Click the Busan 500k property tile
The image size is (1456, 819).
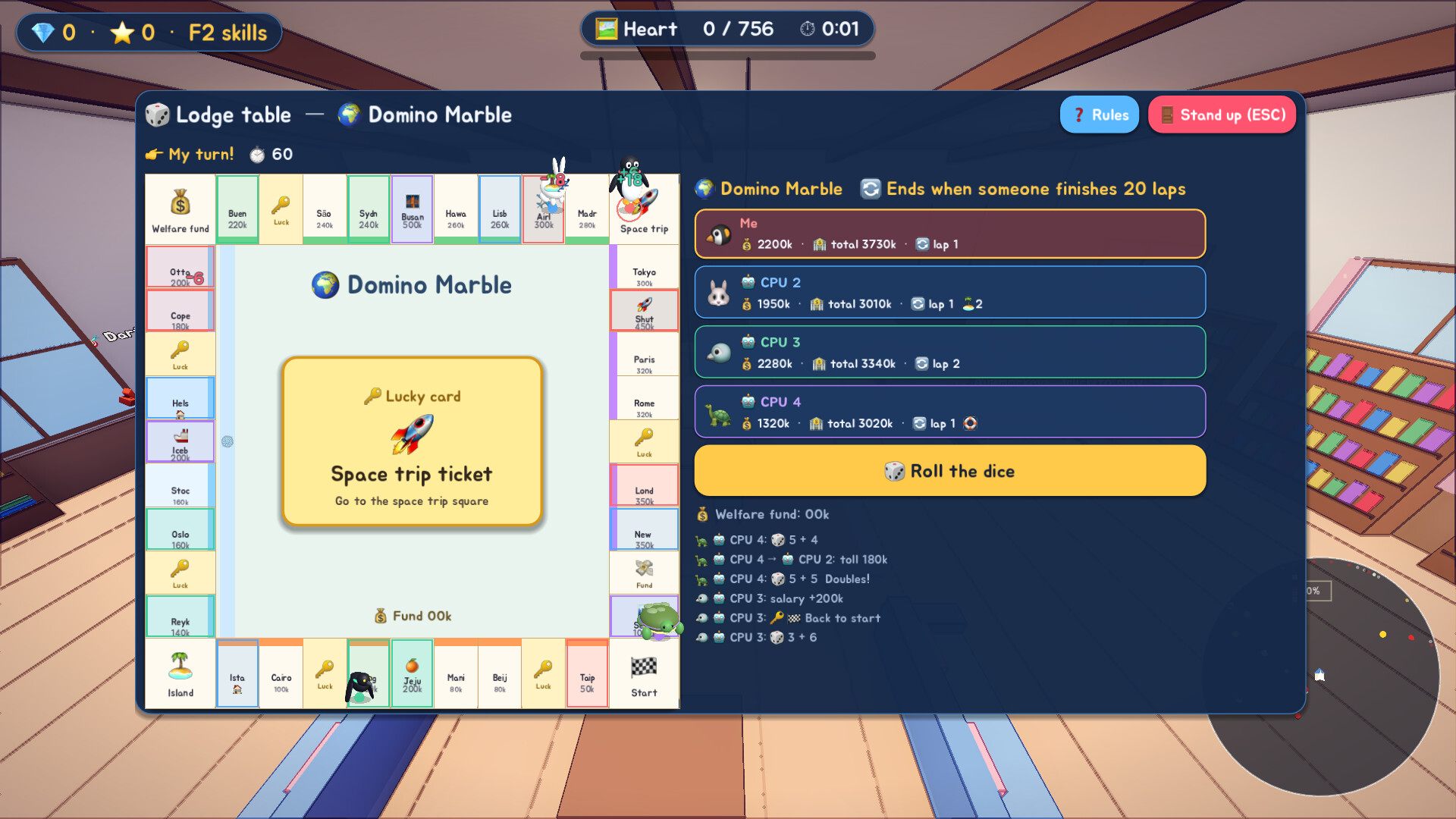click(x=412, y=209)
